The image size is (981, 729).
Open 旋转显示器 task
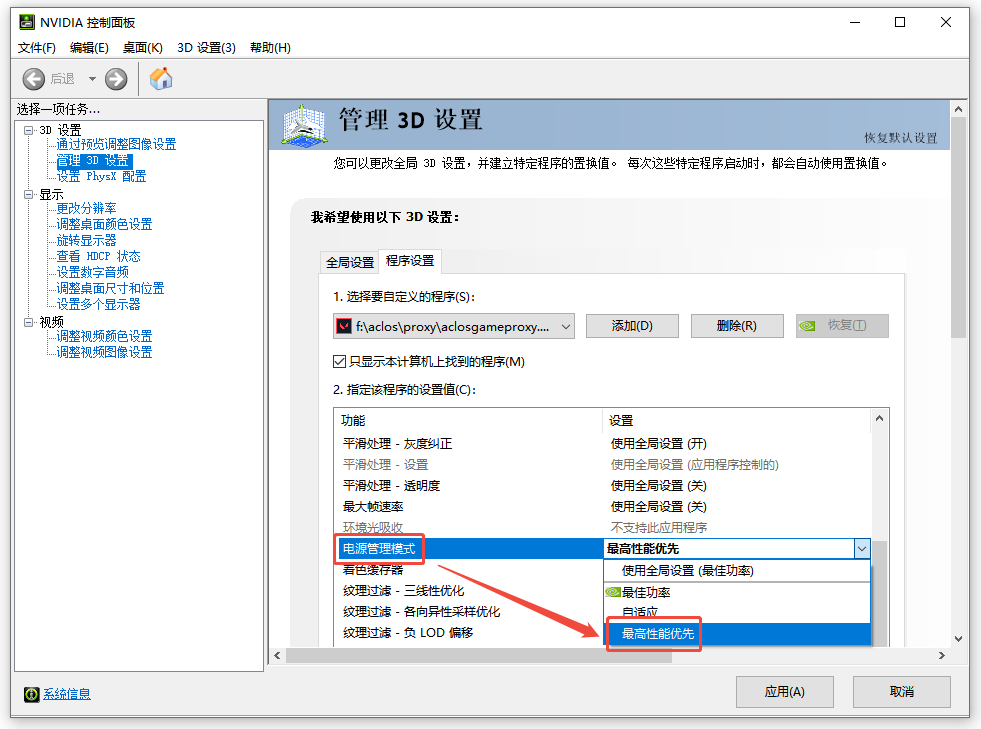[86, 240]
